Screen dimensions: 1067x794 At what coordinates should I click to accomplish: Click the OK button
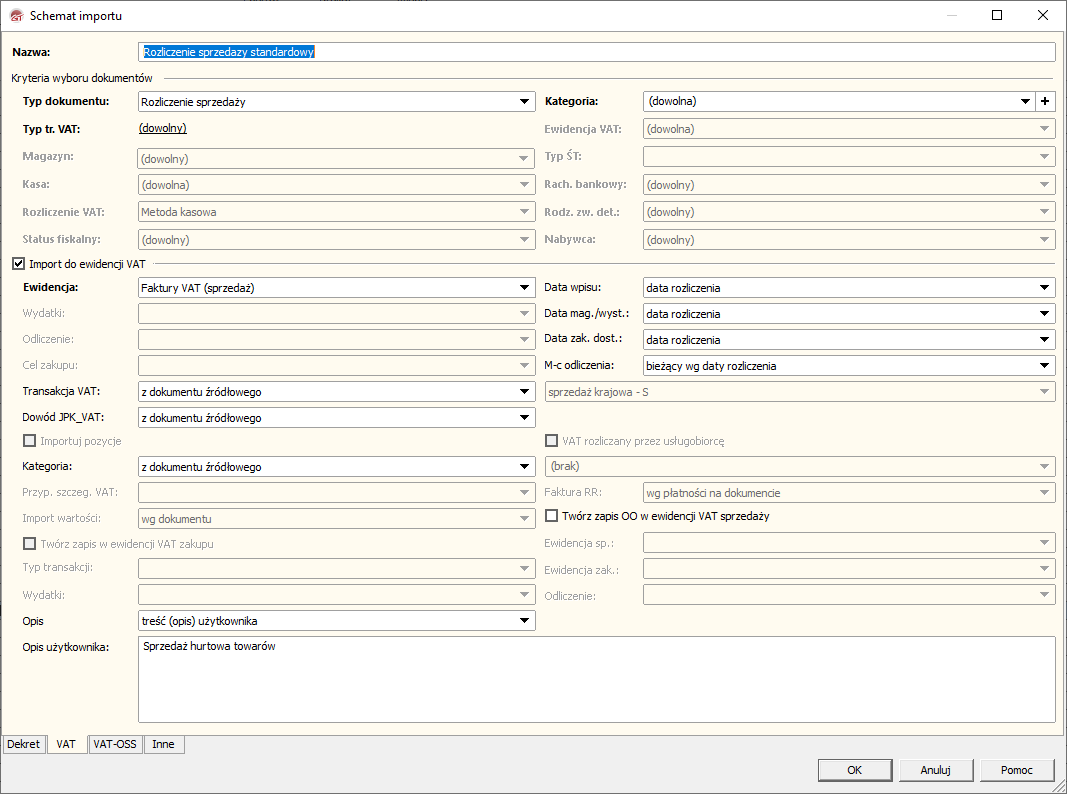point(854,770)
